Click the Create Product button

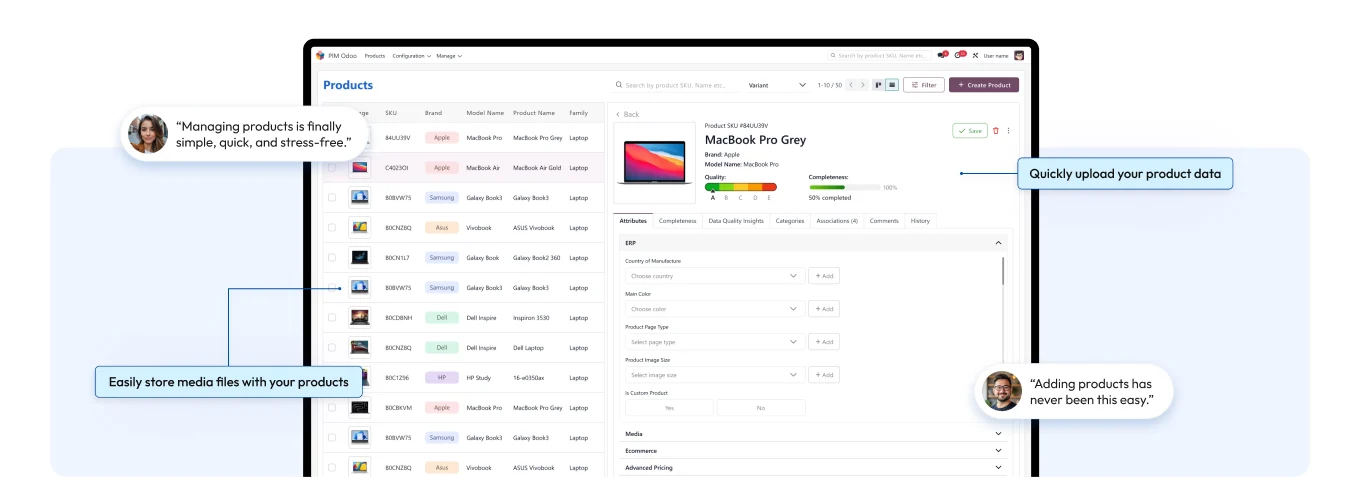pyautogui.click(x=983, y=85)
